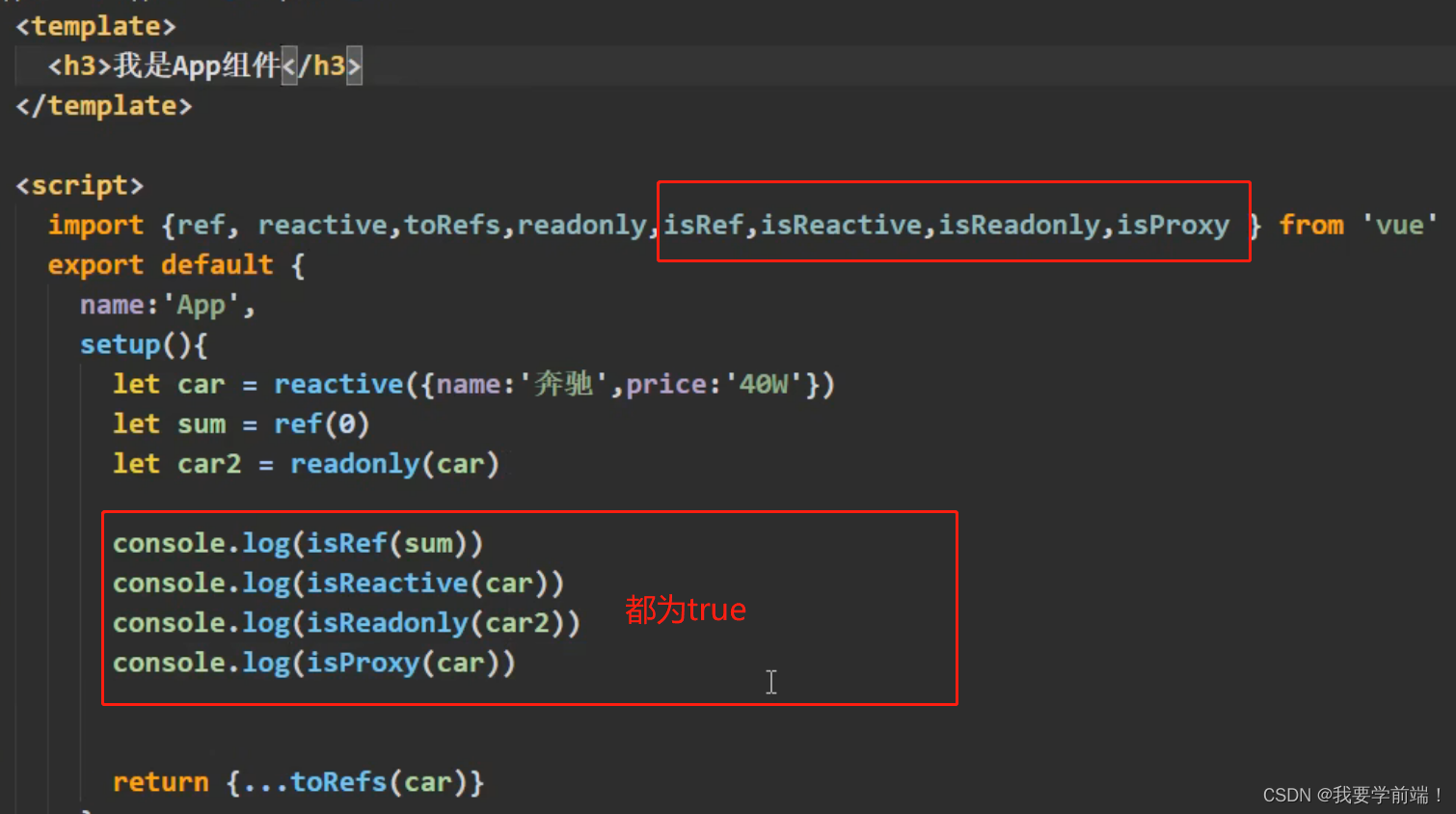Click the return toRefs(car) statement
This screenshot has height=814, width=1456.
(298, 781)
